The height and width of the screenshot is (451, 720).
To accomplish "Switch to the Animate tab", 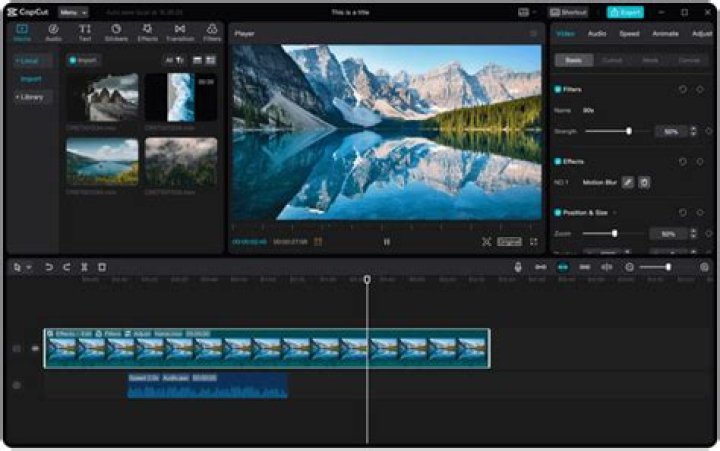I will (665, 33).
